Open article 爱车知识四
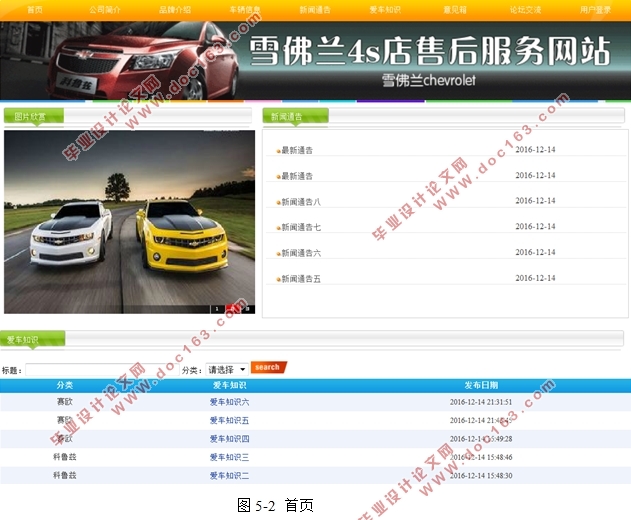Image resolution: width=631 pixels, height=520 pixels. click(229, 439)
